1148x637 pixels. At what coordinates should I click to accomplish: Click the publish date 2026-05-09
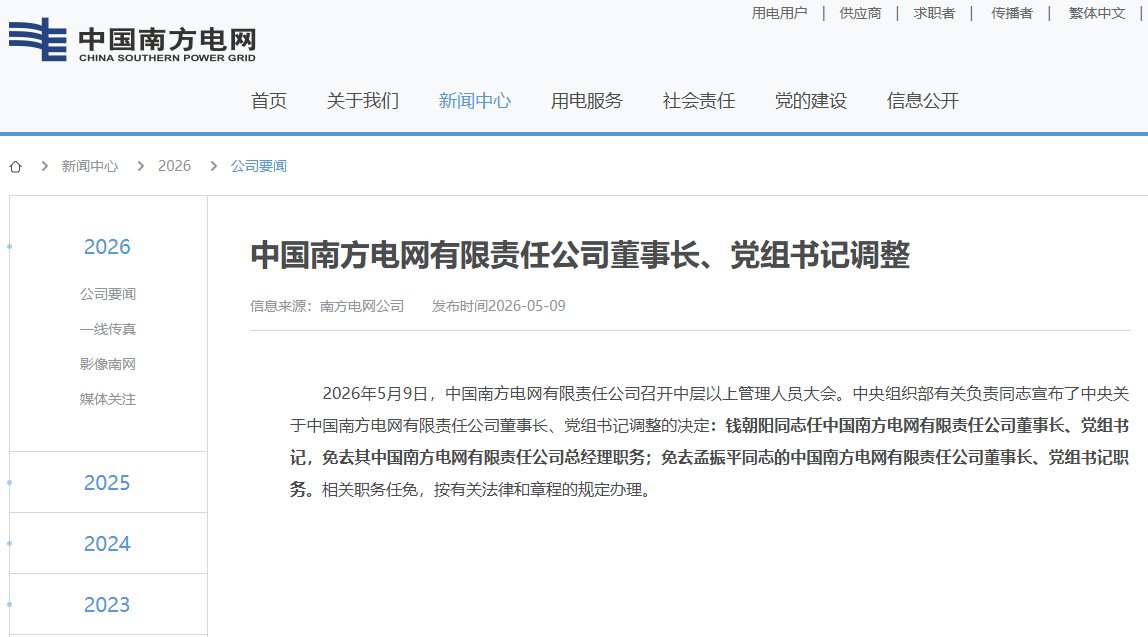(x=527, y=306)
